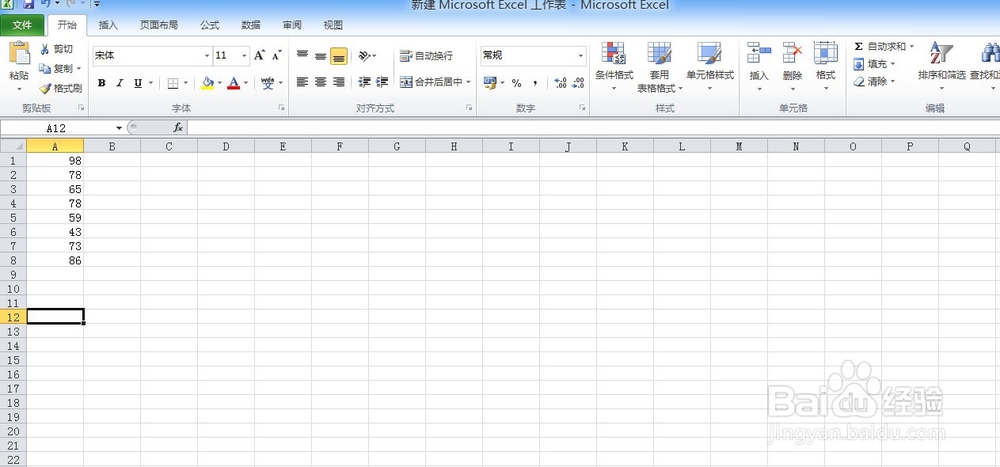Center text horizontally
Screen dimensions: 1000x467
tap(320, 82)
